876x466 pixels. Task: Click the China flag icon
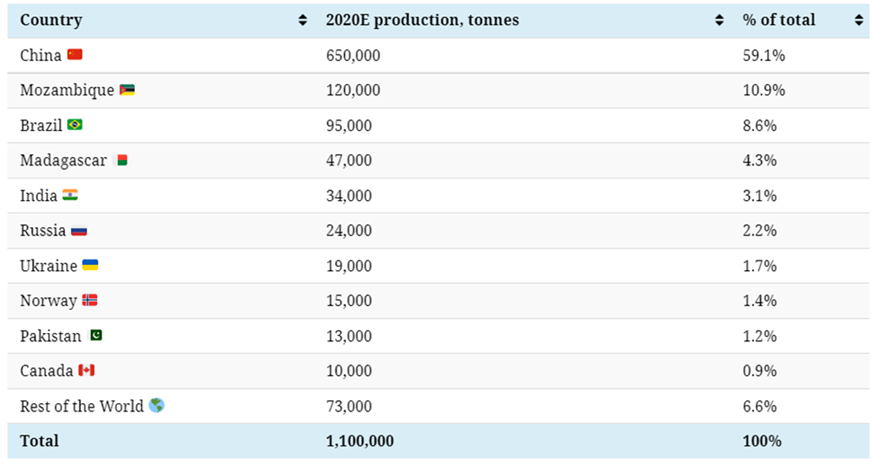pos(75,55)
